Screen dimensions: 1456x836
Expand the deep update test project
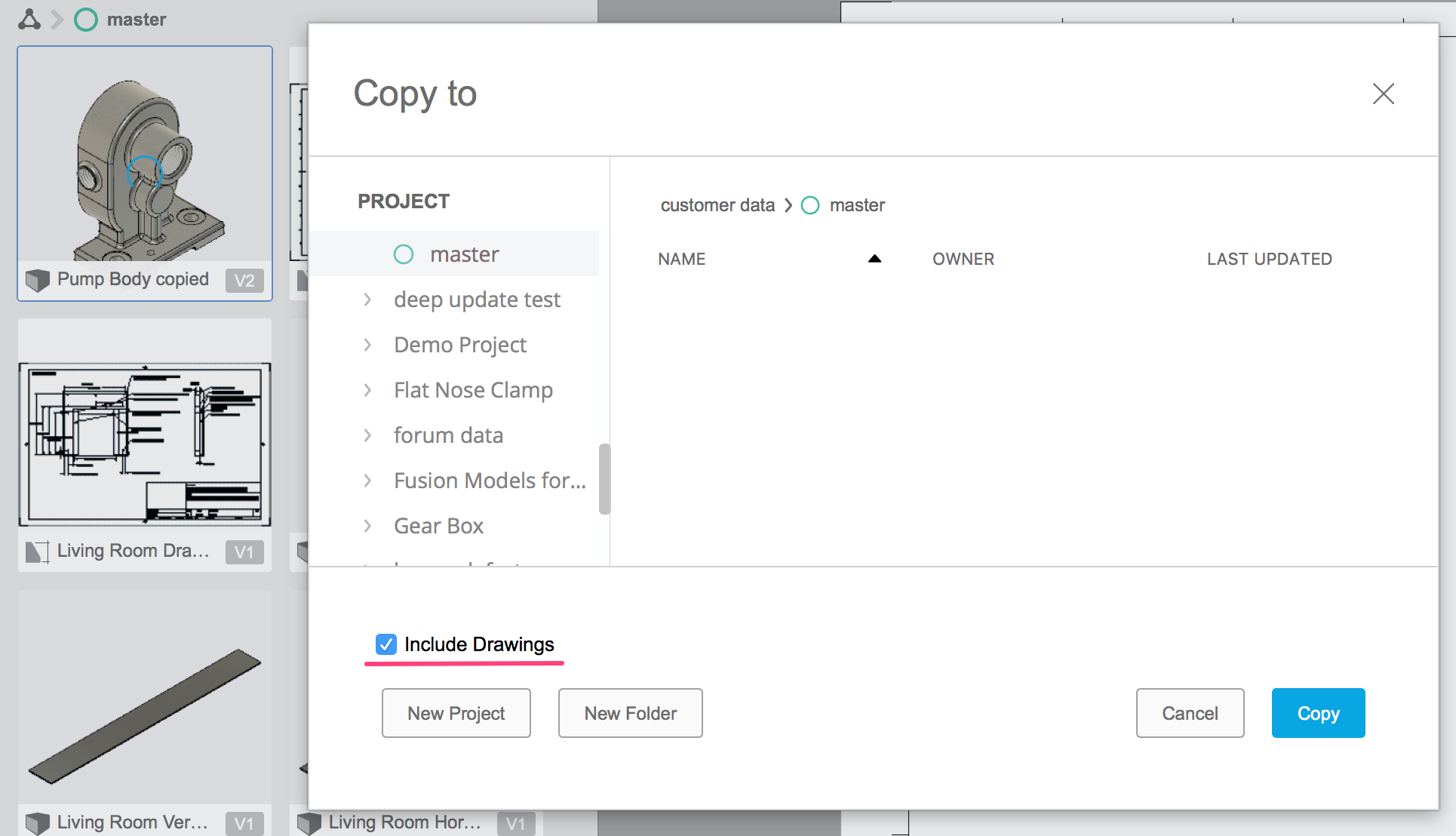367,300
